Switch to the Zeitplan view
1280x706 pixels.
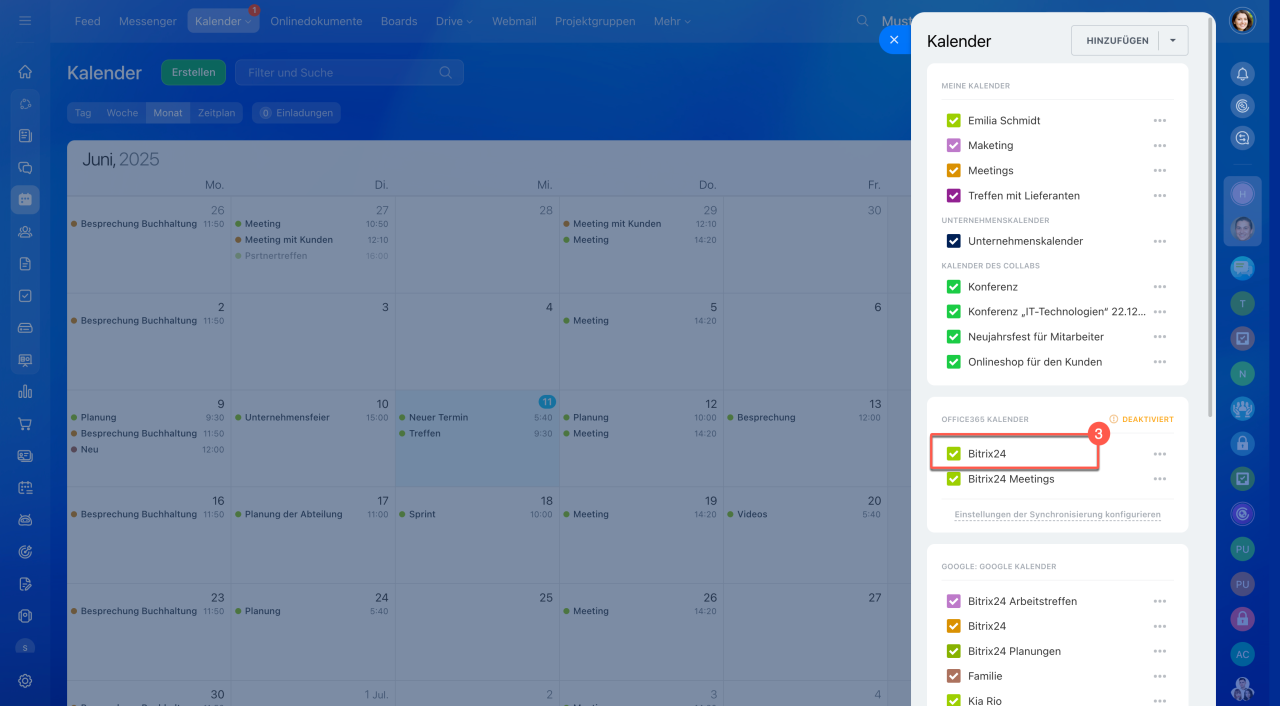(x=216, y=113)
